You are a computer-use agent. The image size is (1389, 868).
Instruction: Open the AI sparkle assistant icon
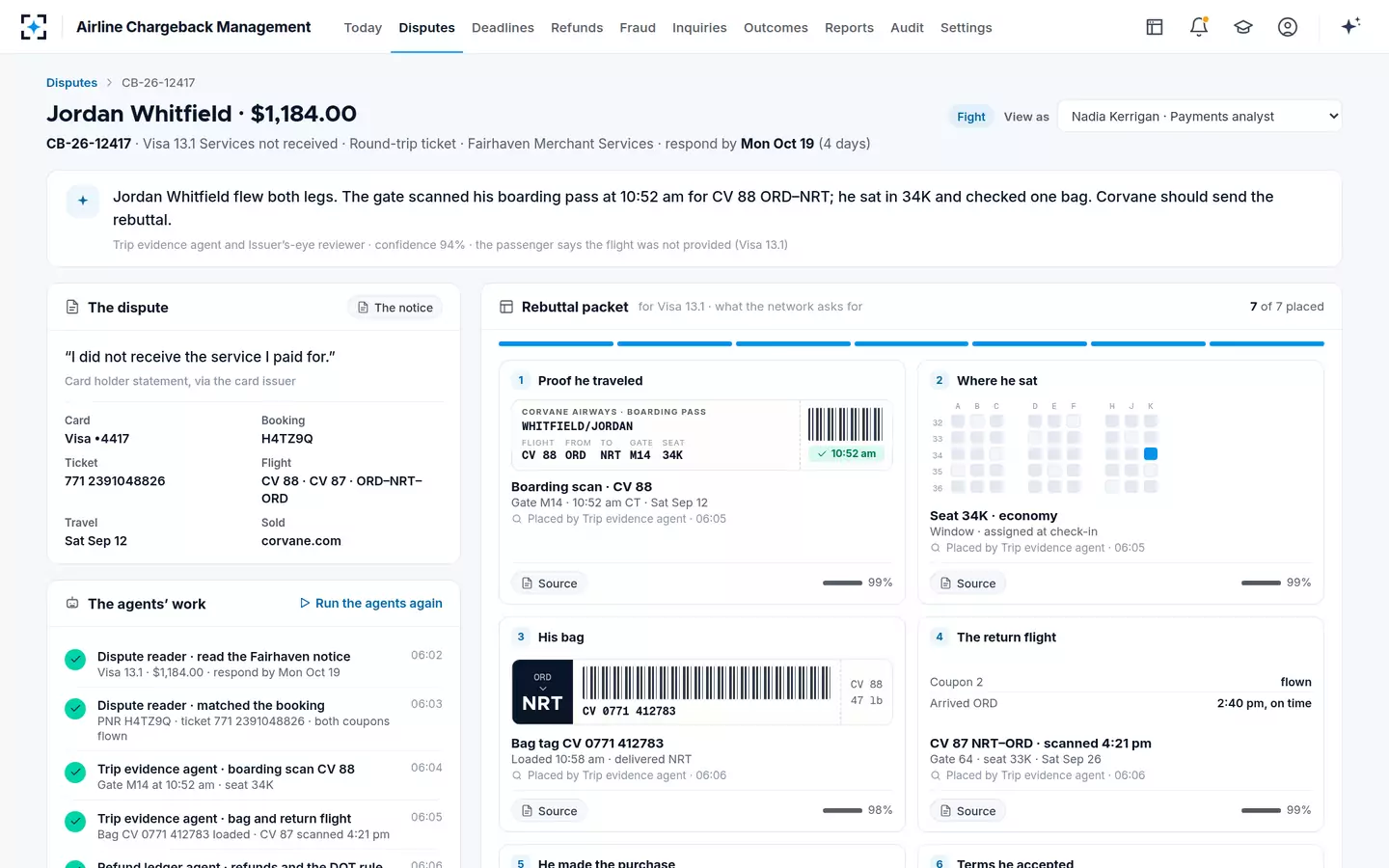pos(1350,26)
